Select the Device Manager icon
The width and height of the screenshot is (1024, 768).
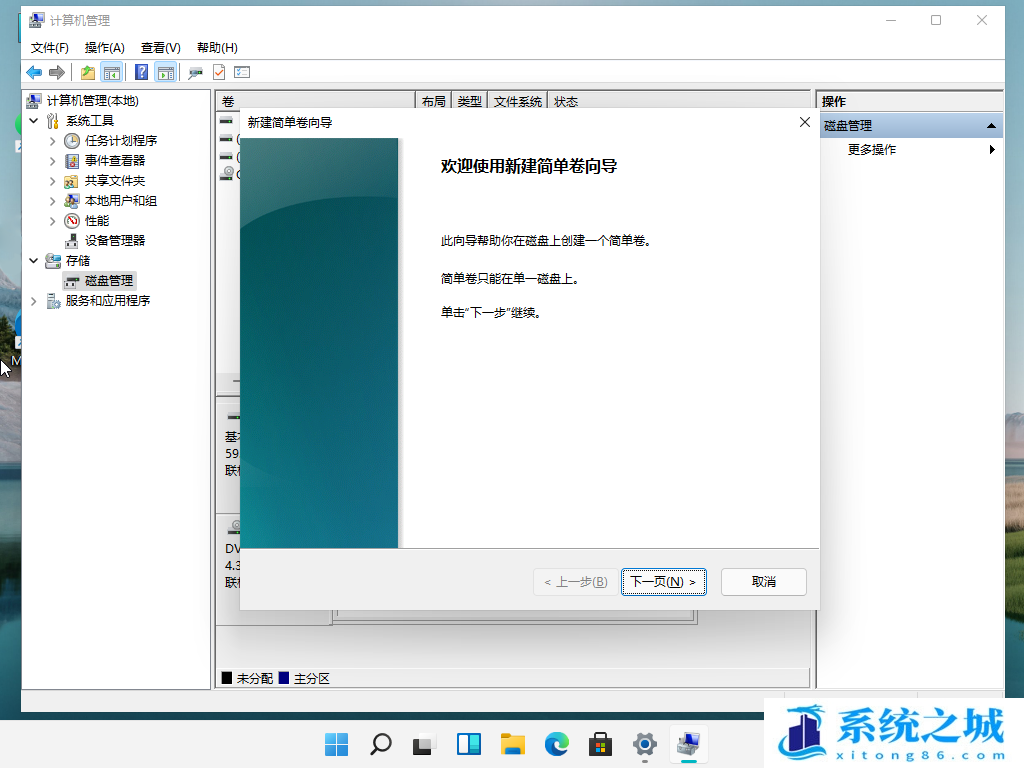coord(72,241)
